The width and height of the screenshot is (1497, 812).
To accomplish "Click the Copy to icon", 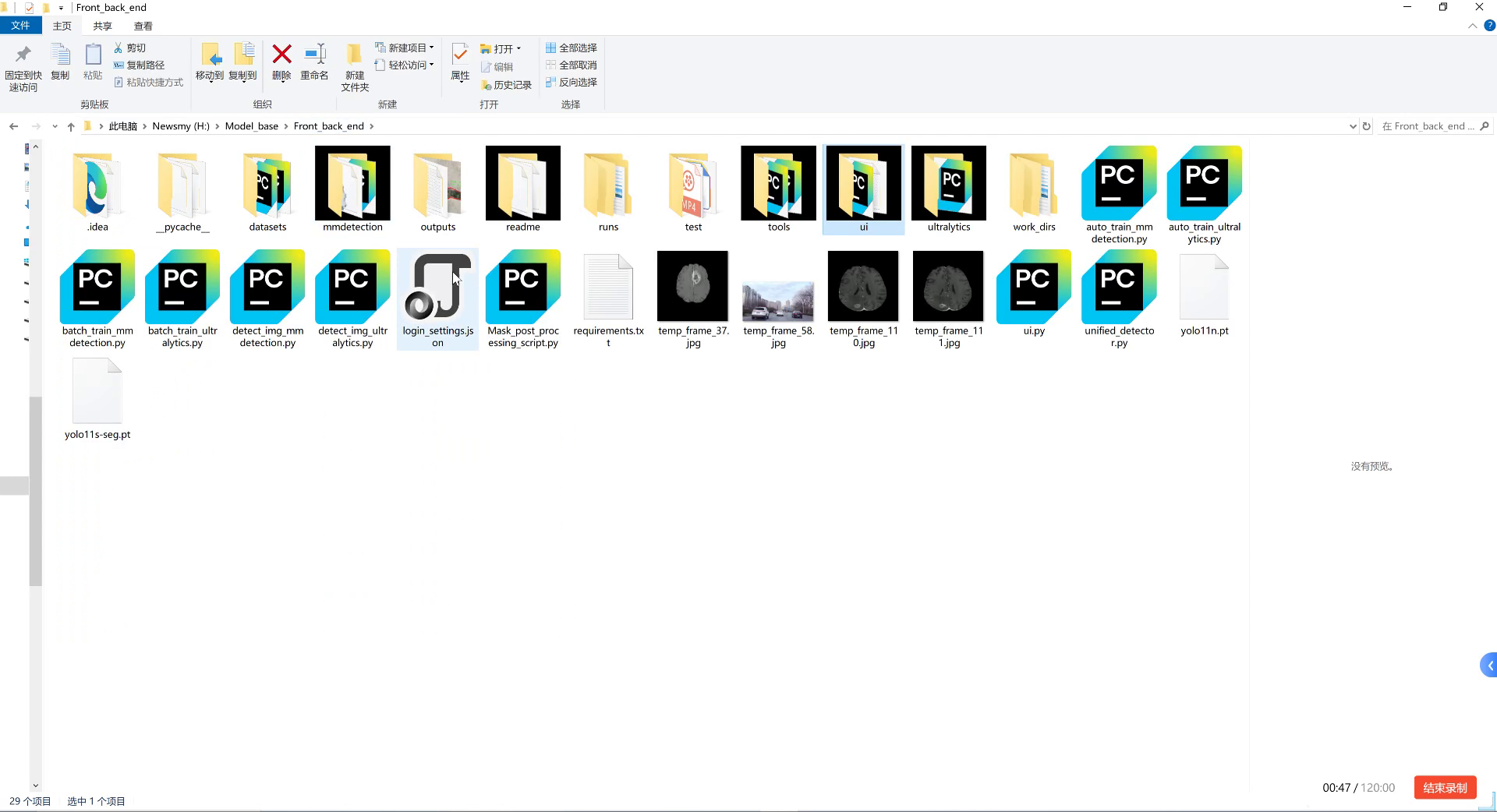I will point(242,62).
